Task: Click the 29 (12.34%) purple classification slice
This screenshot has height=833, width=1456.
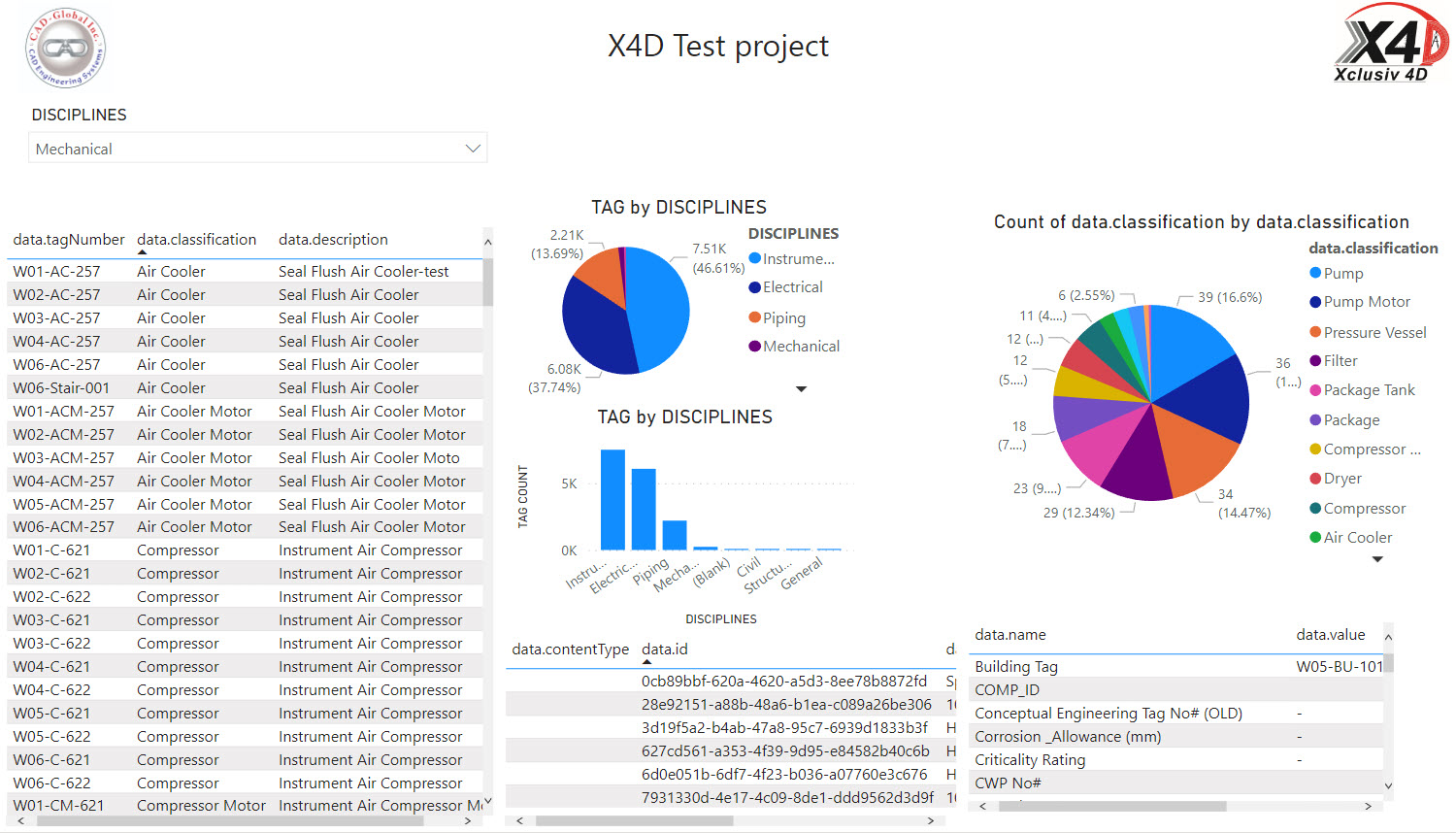Action: coord(1139,464)
